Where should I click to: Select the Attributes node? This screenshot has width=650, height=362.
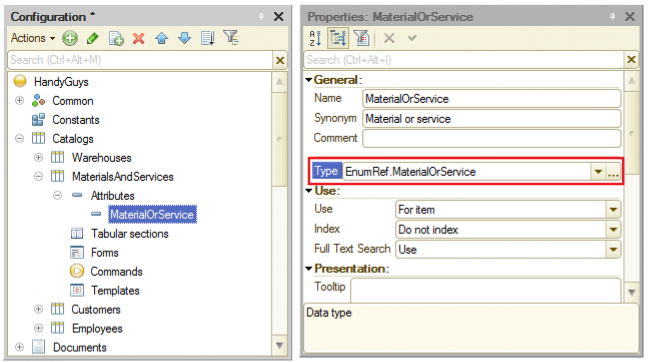coord(113,196)
